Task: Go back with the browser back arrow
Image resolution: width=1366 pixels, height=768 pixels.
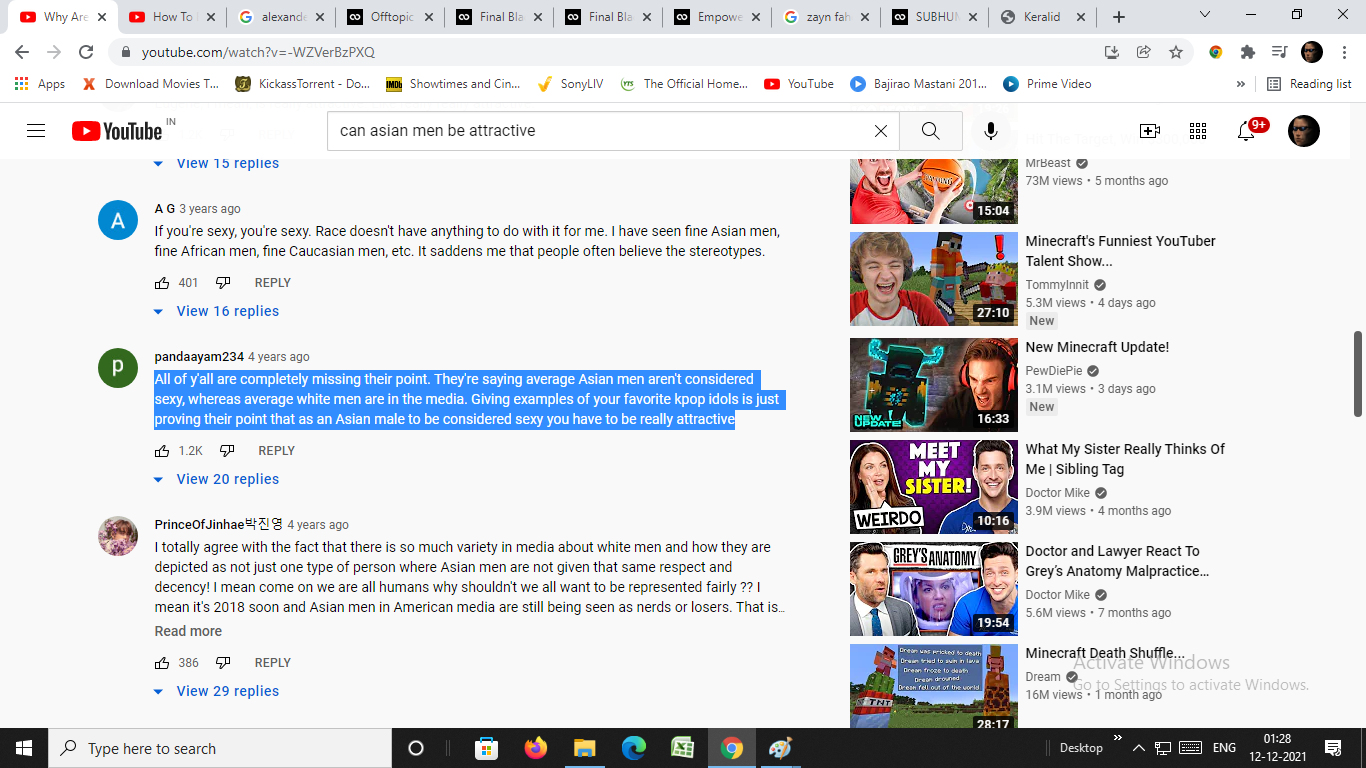Action: click(x=22, y=52)
